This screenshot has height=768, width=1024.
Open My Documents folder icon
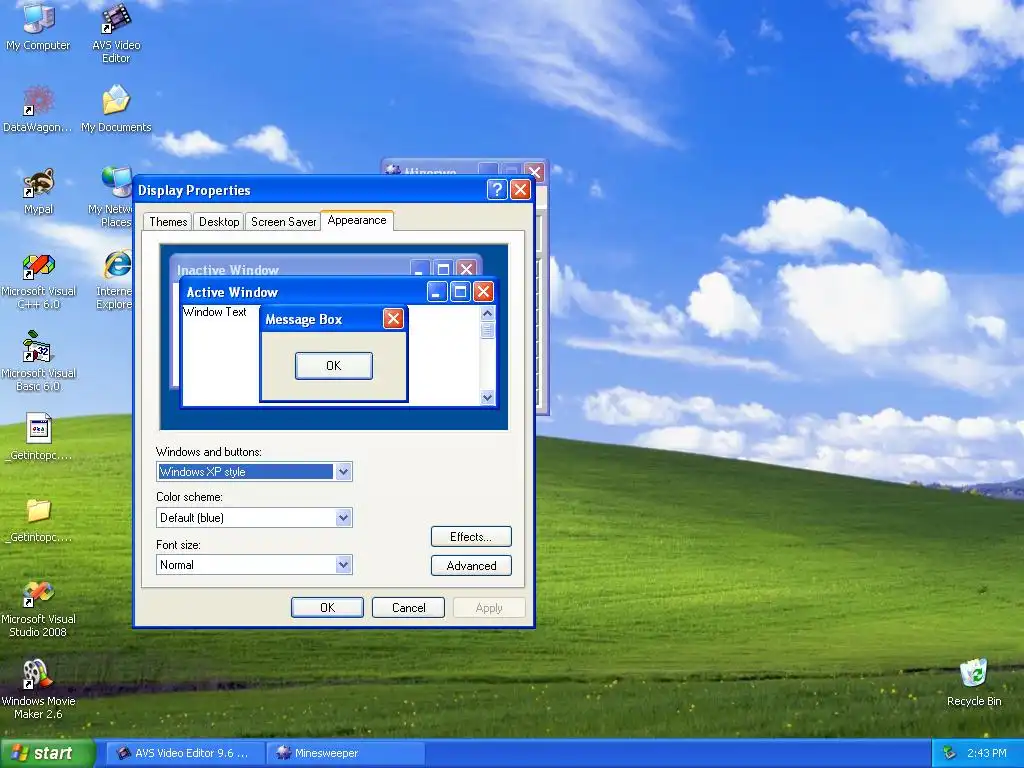coord(116,108)
